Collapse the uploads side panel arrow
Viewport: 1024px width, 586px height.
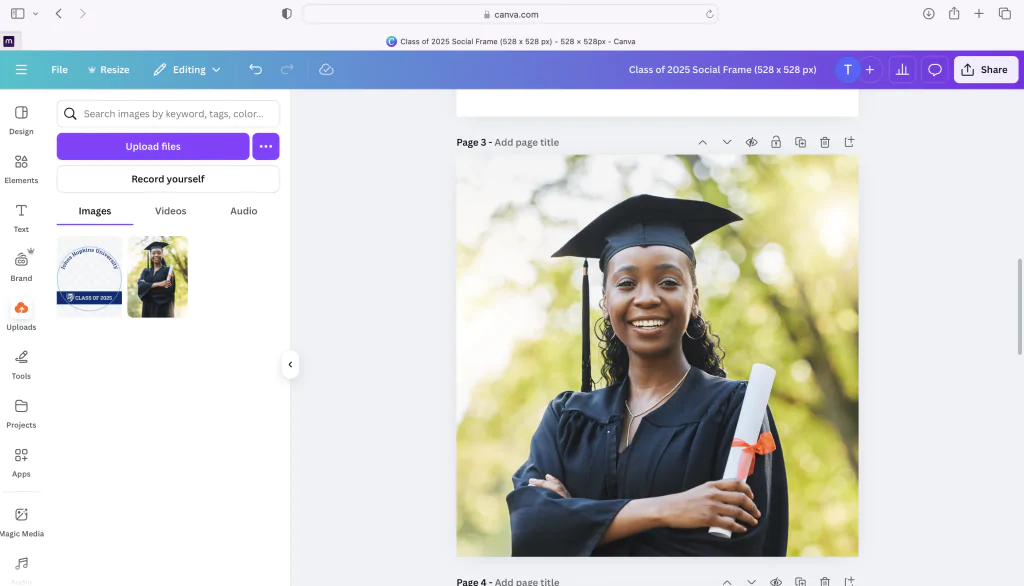click(x=290, y=365)
